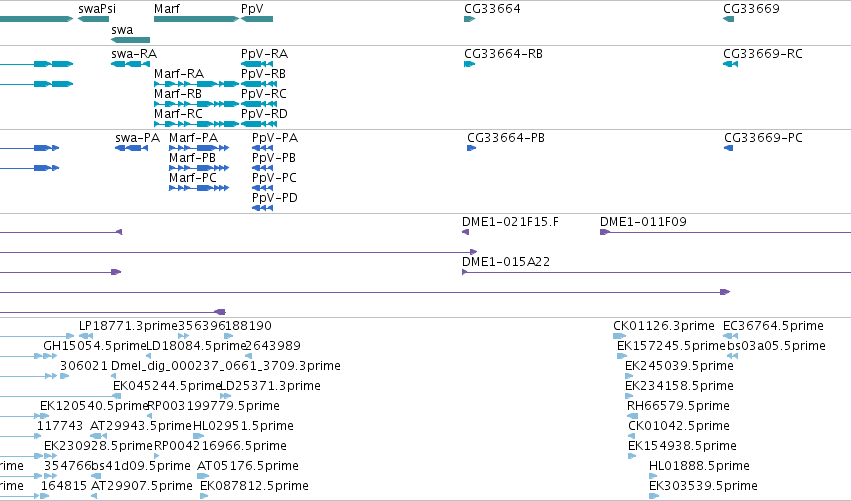Select protein Marf-PA

click(x=199, y=148)
